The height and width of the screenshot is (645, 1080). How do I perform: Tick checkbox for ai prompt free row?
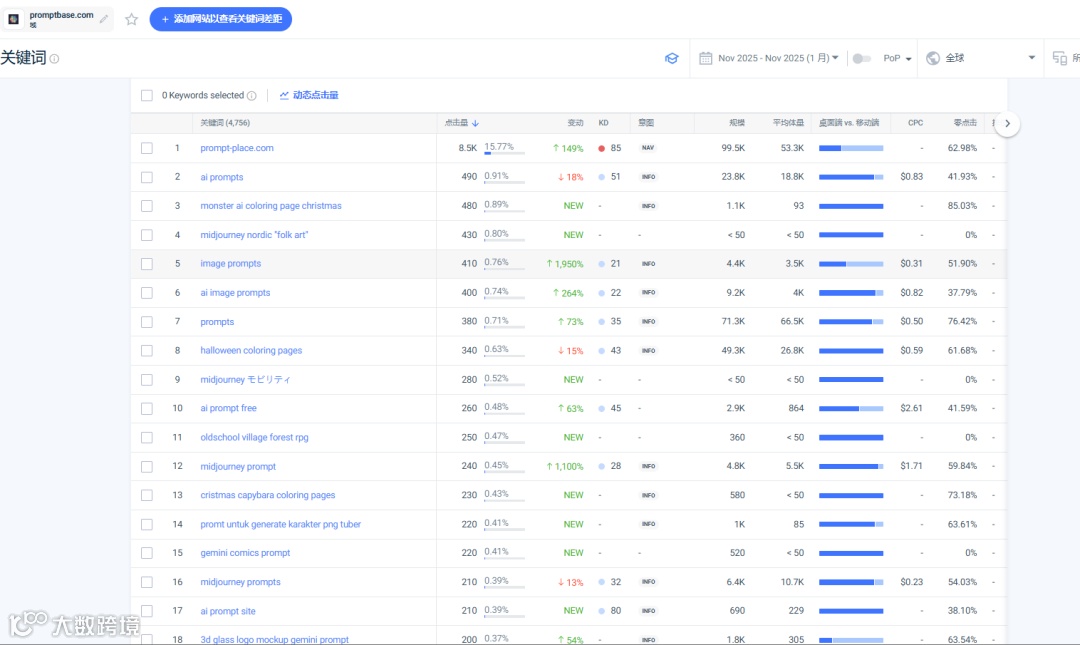pyautogui.click(x=147, y=409)
